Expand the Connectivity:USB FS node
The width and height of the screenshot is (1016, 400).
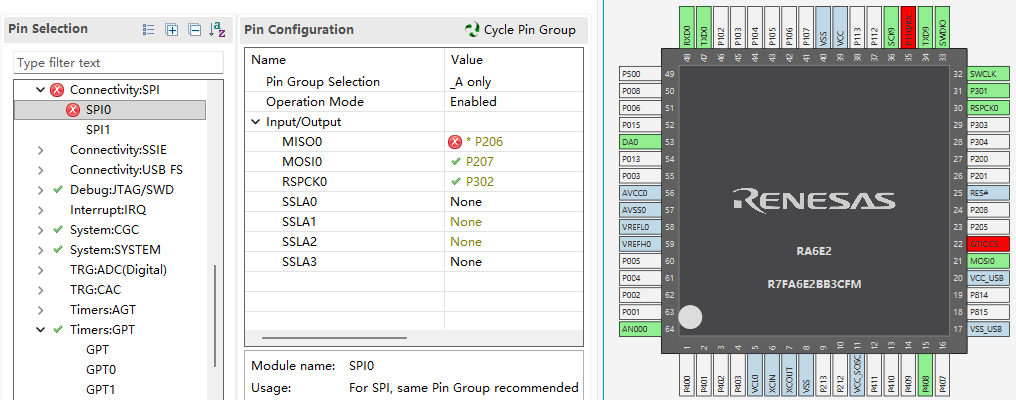[x=41, y=170]
